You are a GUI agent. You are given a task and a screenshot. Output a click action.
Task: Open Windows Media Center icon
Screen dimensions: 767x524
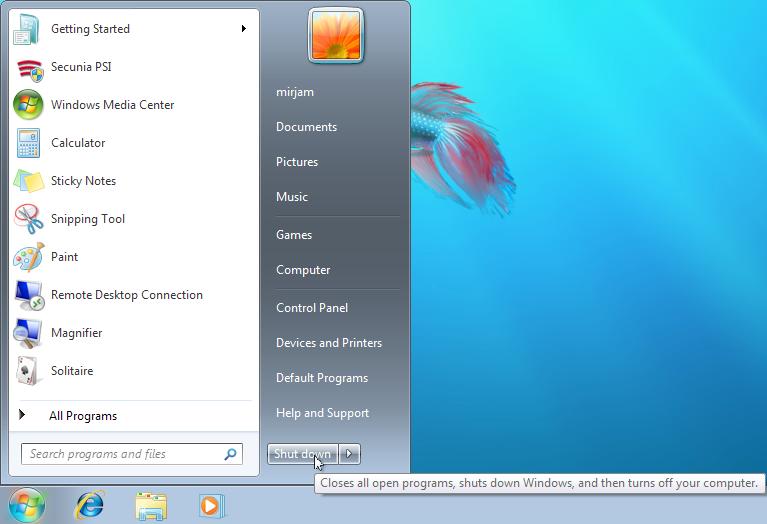tap(28, 105)
